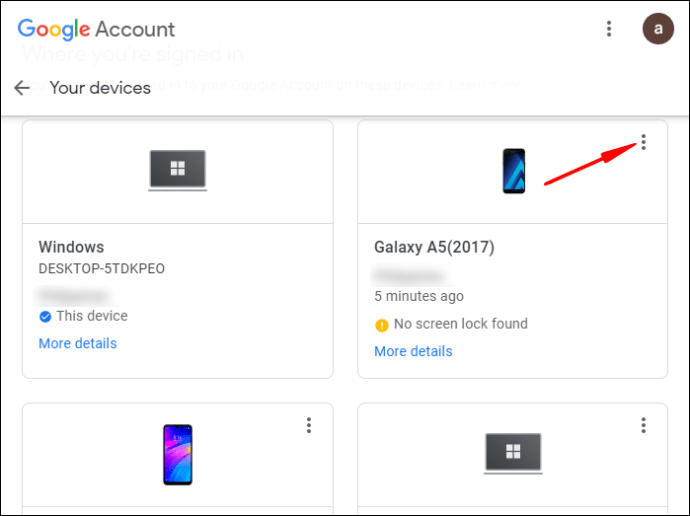Open the three-dot menu on the bottom-left phone card
690x516 pixels.
309,426
